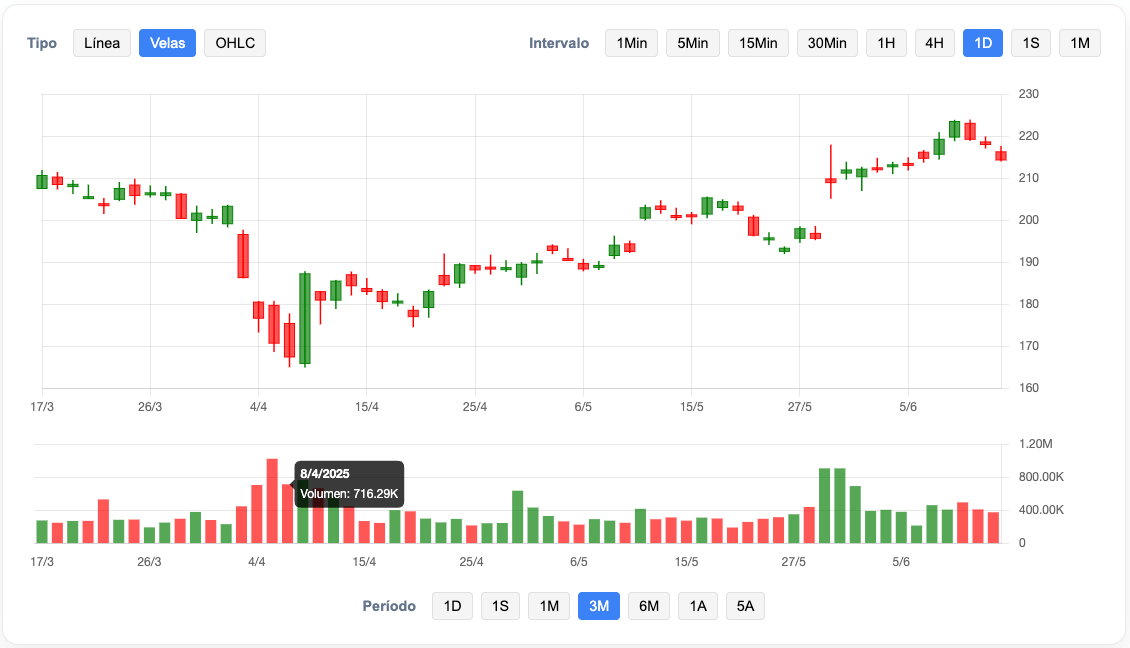The image size is (1130, 648).
Task: Click the last red candle on the chart
Action: click(x=1001, y=155)
